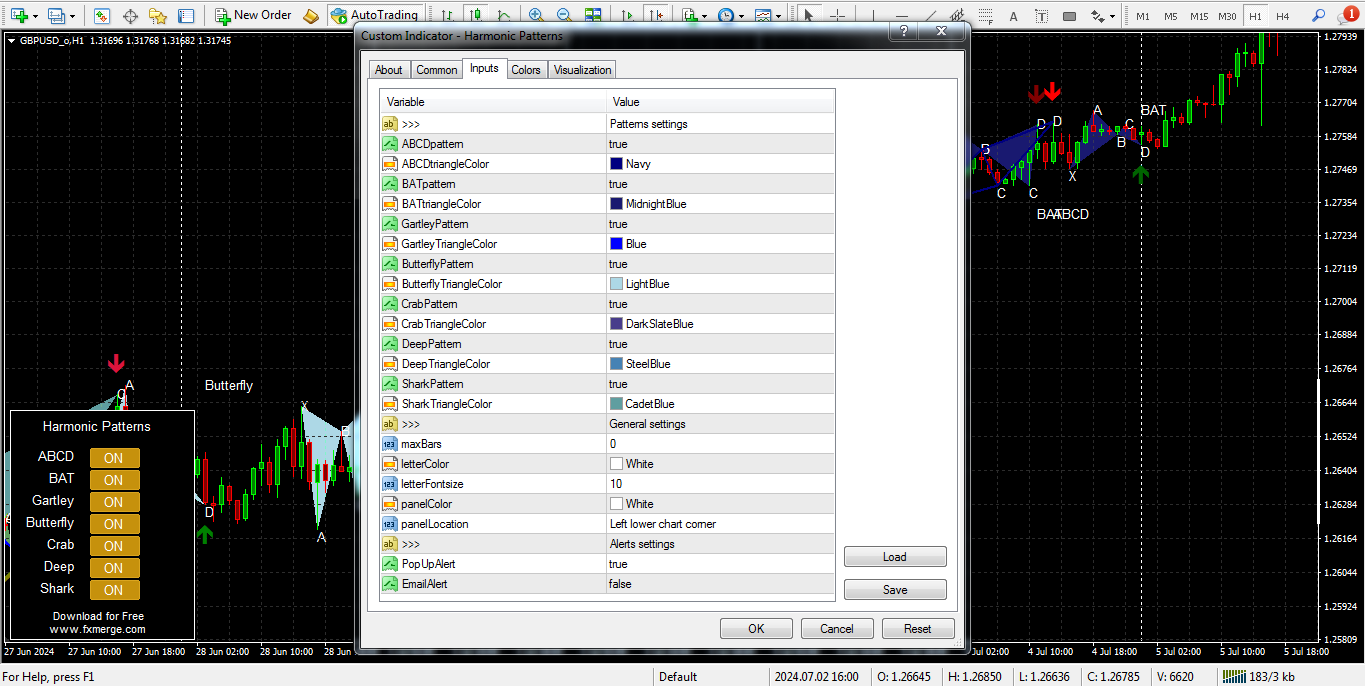
Task: Open the Market Watch toolbar icon
Action: (102, 15)
